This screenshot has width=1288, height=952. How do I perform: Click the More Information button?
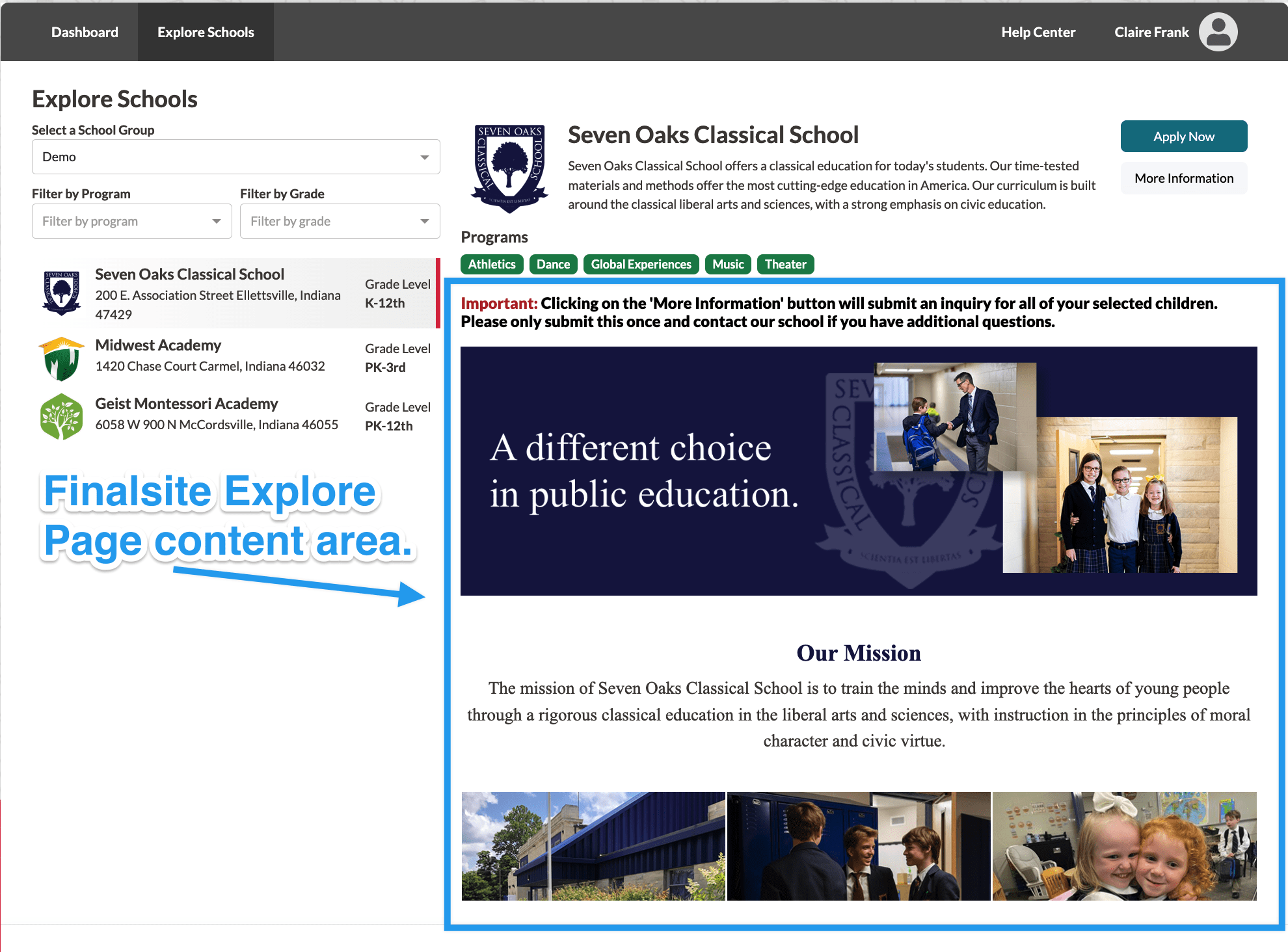tap(1184, 178)
